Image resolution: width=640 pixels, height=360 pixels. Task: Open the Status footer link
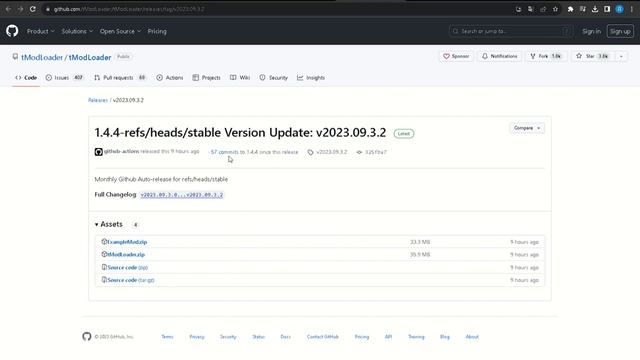(x=258, y=337)
